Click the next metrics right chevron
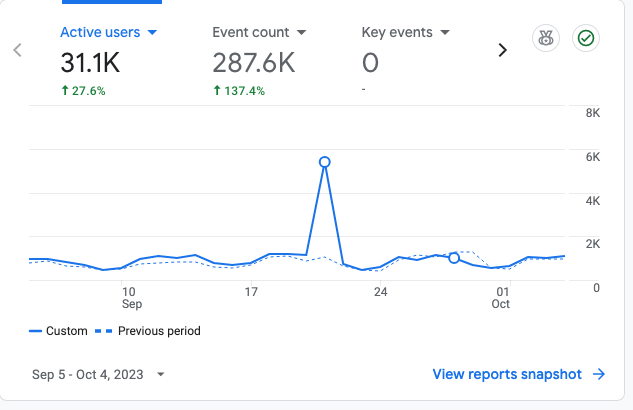The image size is (633, 410). [502, 50]
